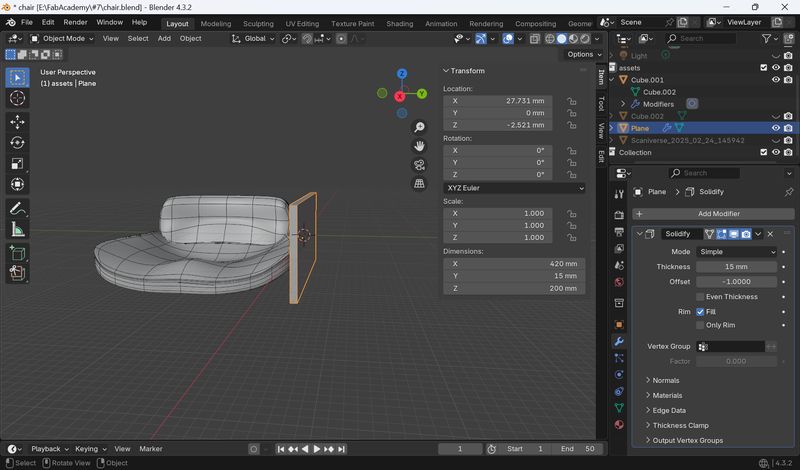The height and width of the screenshot is (470, 800).
Task: Select the Scale tool
Action: pos(17,163)
